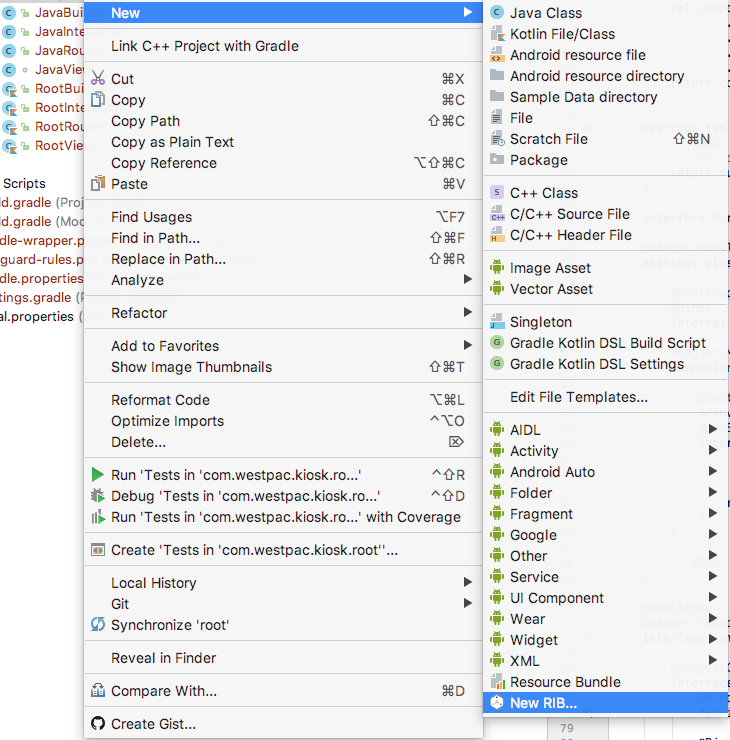Click the Android resource file icon
Screen dimensions: 730x740
(x=497, y=55)
